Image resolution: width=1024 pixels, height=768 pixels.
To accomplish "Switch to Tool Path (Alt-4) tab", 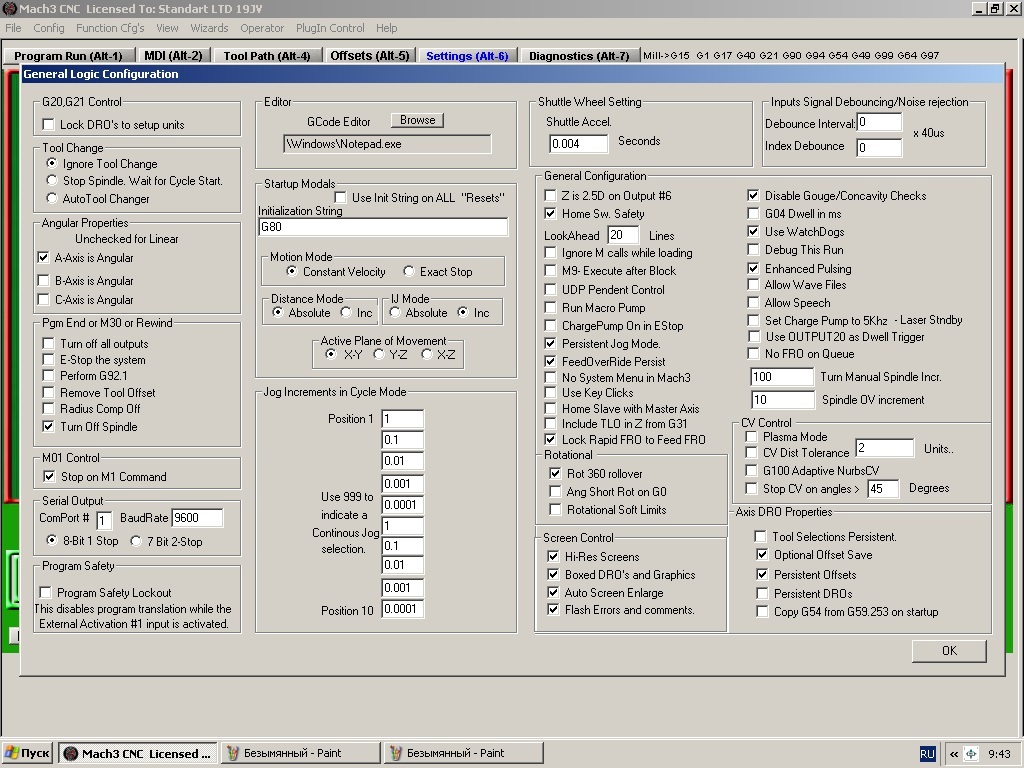I will pyautogui.click(x=266, y=56).
